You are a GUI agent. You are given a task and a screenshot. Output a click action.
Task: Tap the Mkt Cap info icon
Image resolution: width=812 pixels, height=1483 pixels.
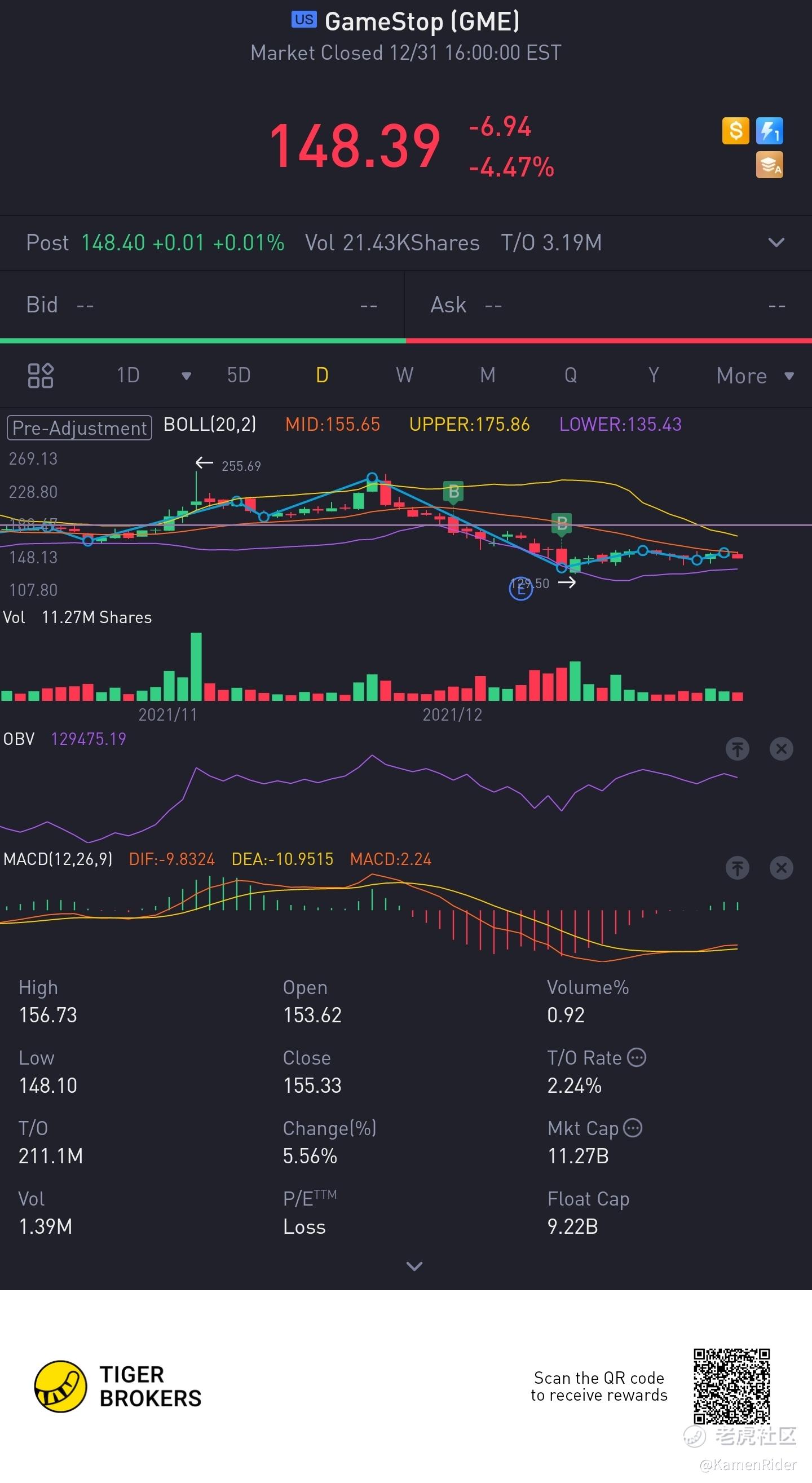tap(633, 1128)
